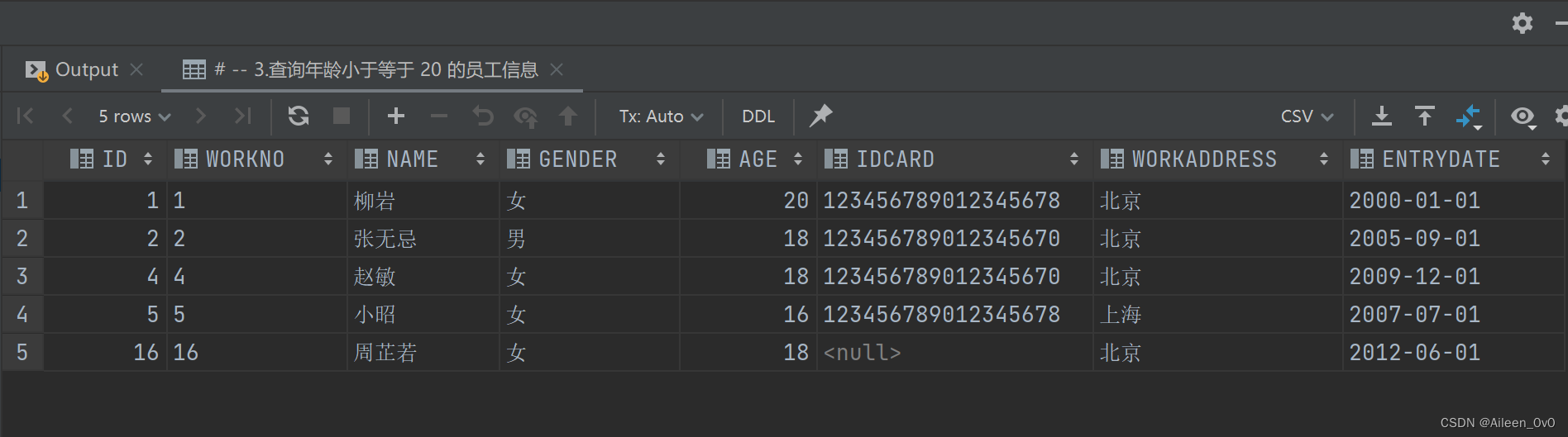The width and height of the screenshot is (1568, 437).
Task: Expand the Tx: Auto transaction dropdown
Action: click(x=661, y=116)
